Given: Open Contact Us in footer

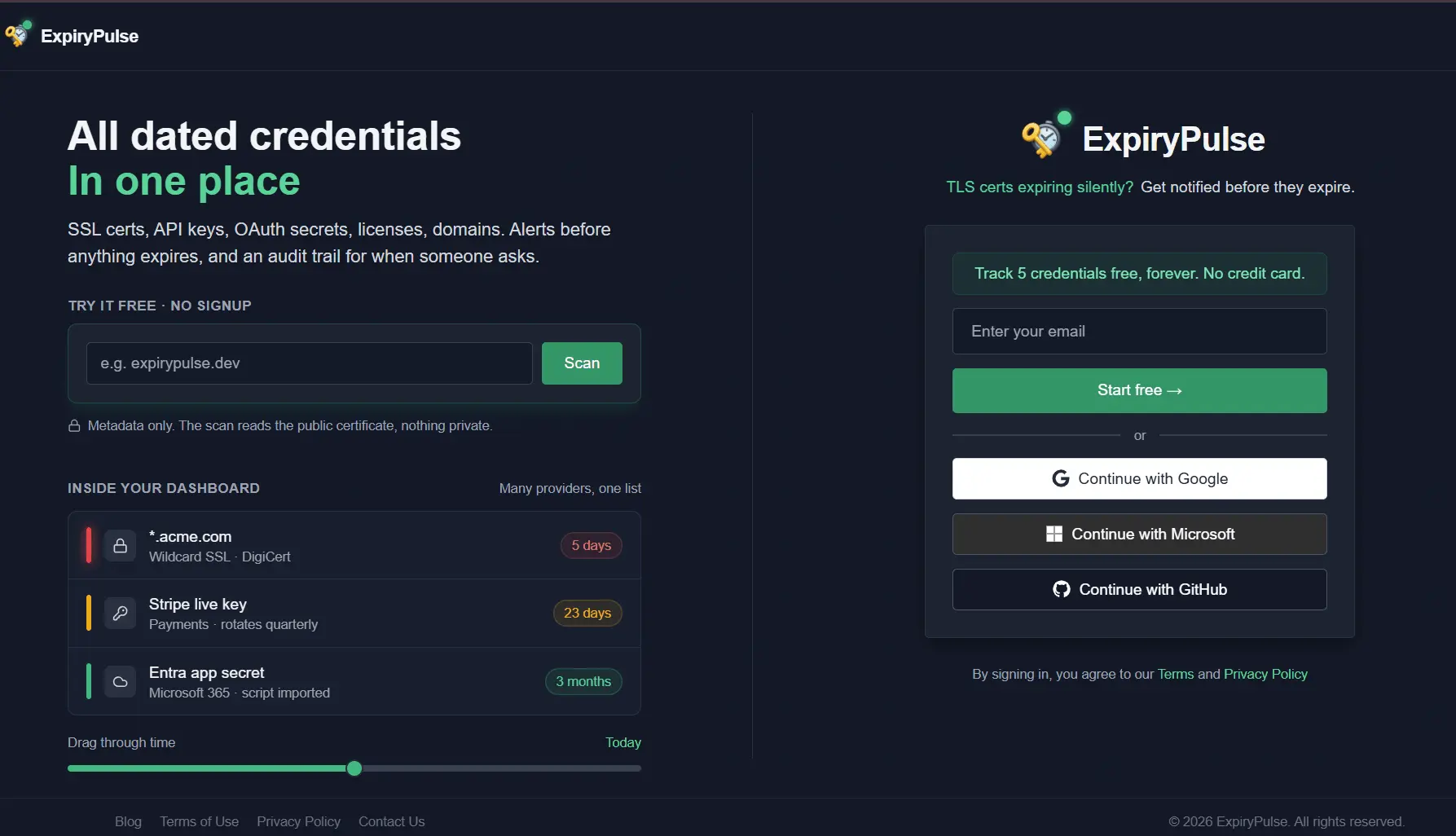Looking at the screenshot, I should [x=391, y=821].
